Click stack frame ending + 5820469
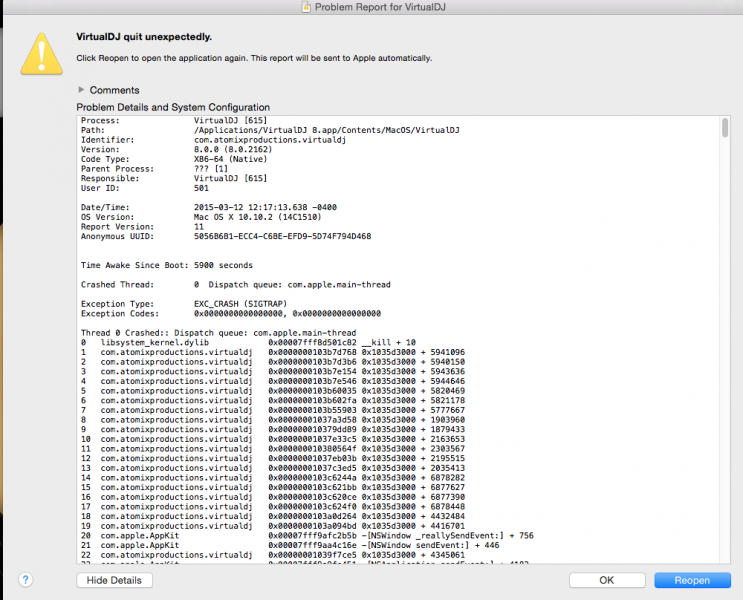This screenshot has width=743, height=600. [273, 391]
